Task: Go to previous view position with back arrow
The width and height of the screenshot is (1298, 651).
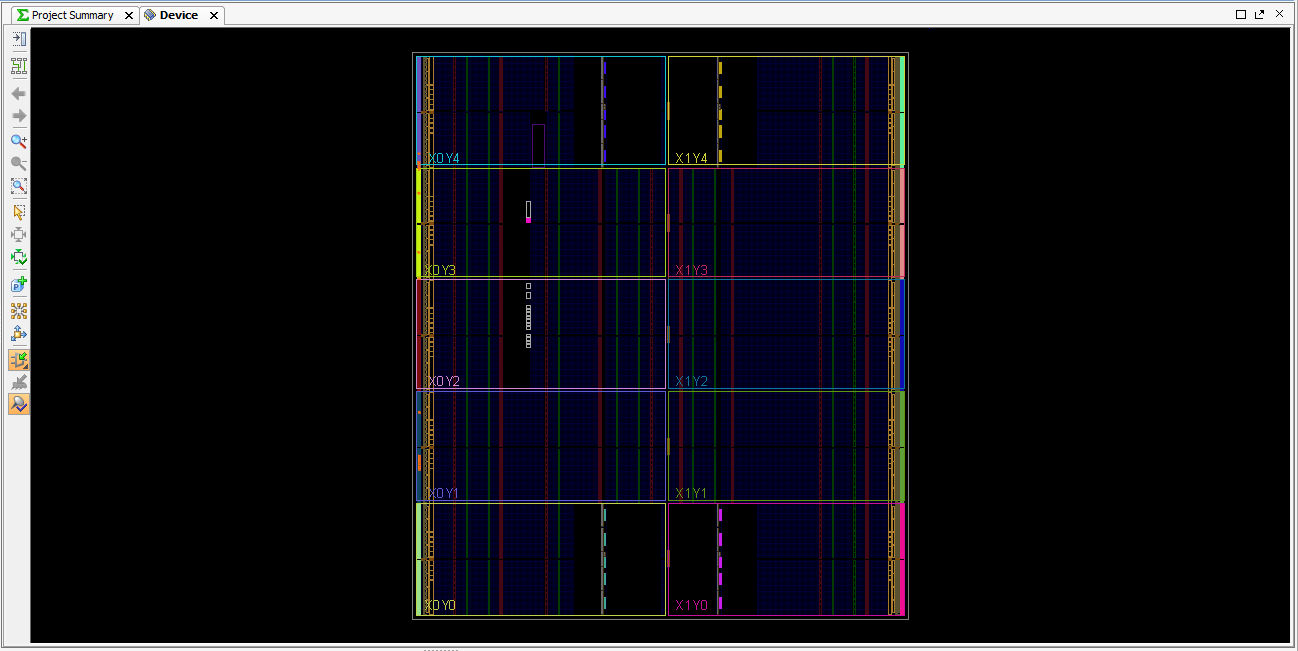Action: click(18, 93)
